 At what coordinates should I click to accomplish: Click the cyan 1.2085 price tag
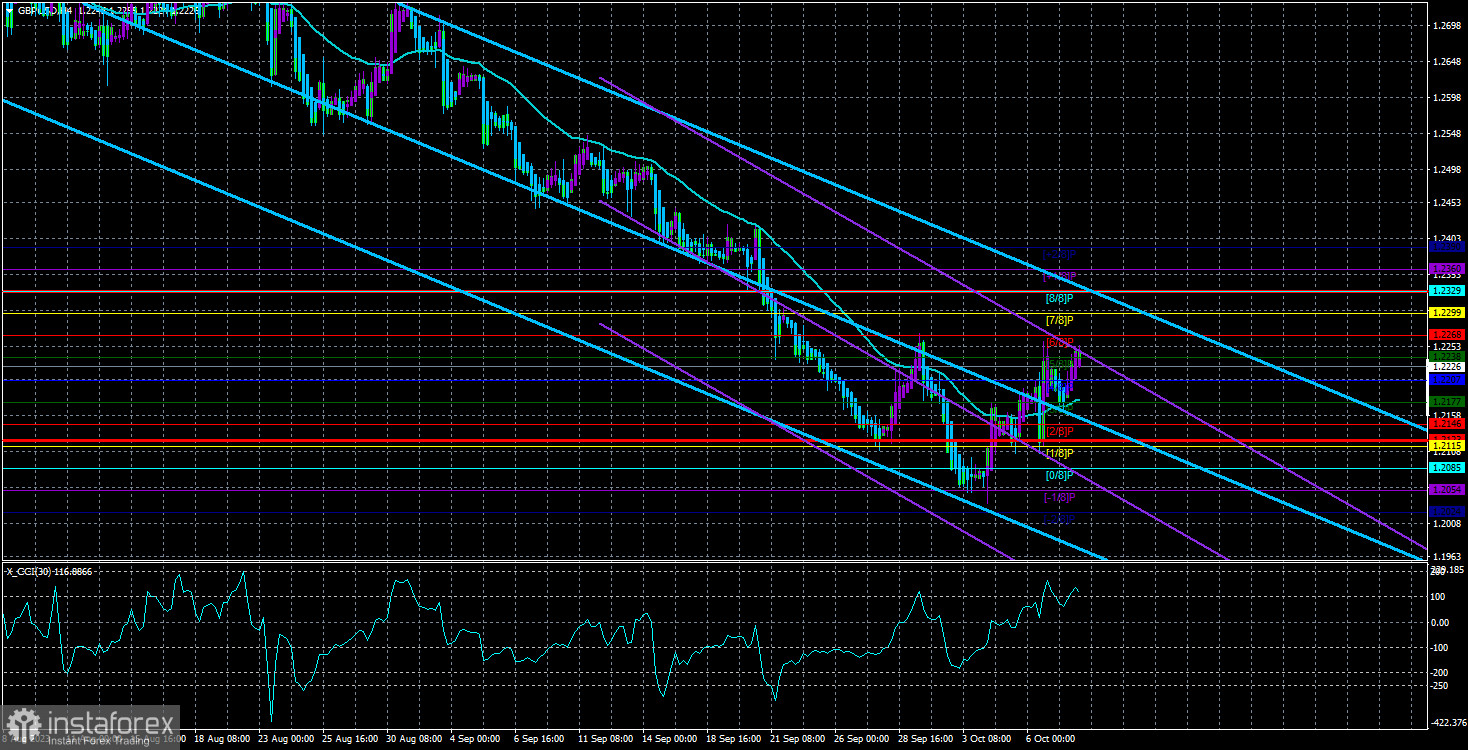point(1447,467)
